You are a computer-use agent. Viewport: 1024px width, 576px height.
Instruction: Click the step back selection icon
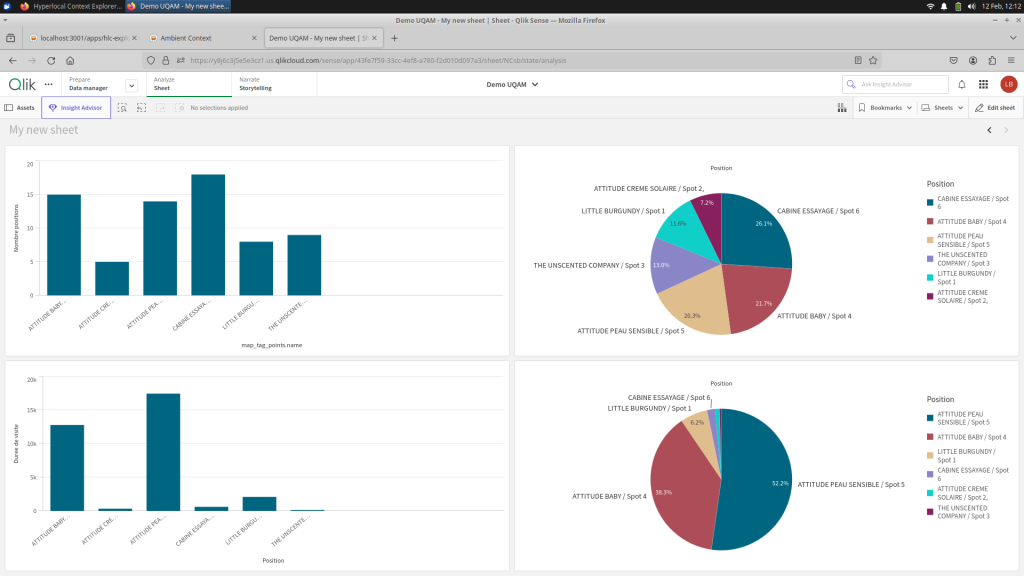[142, 107]
